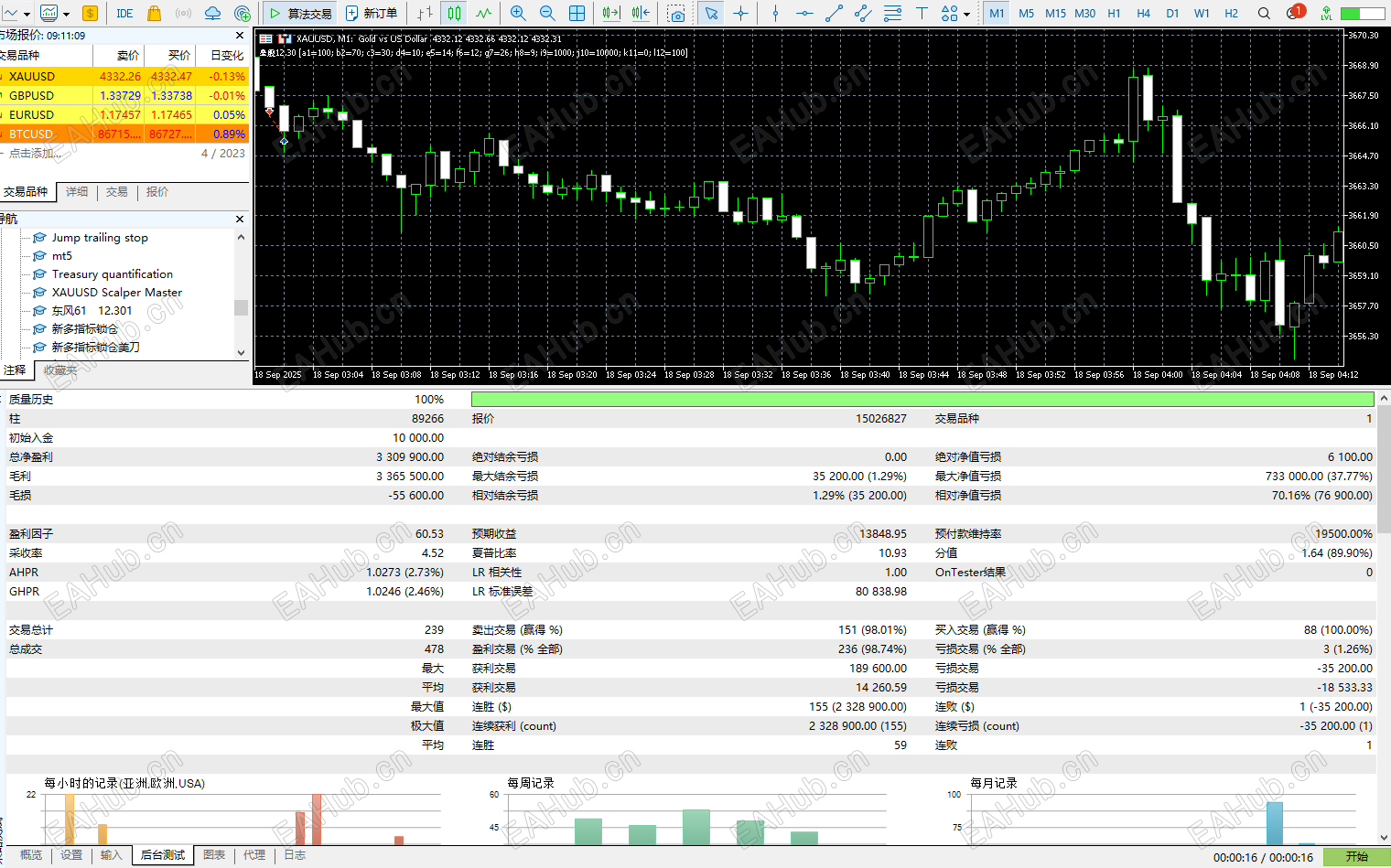
Task: Click the camera screenshot icon
Action: (676, 13)
